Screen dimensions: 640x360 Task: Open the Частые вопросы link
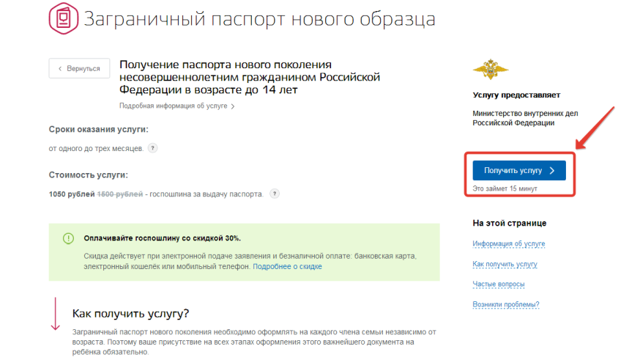[x=498, y=284]
